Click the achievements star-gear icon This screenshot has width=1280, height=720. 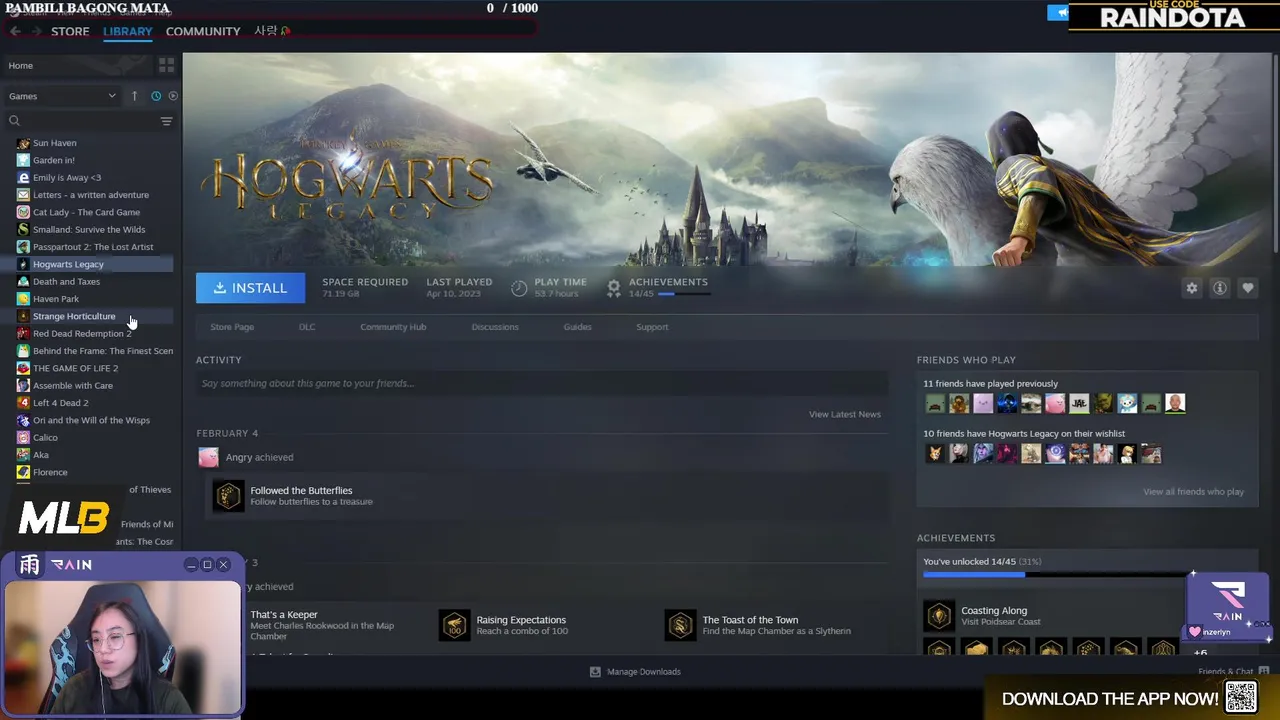coord(614,288)
